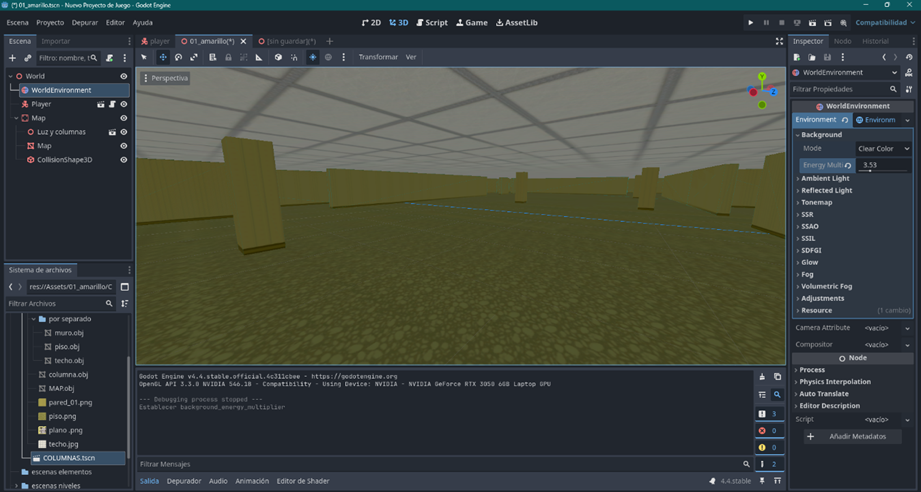Switch to the Nodo tab
The height and width of the screenshot is (492, 921).
click(x=842, y=41)
